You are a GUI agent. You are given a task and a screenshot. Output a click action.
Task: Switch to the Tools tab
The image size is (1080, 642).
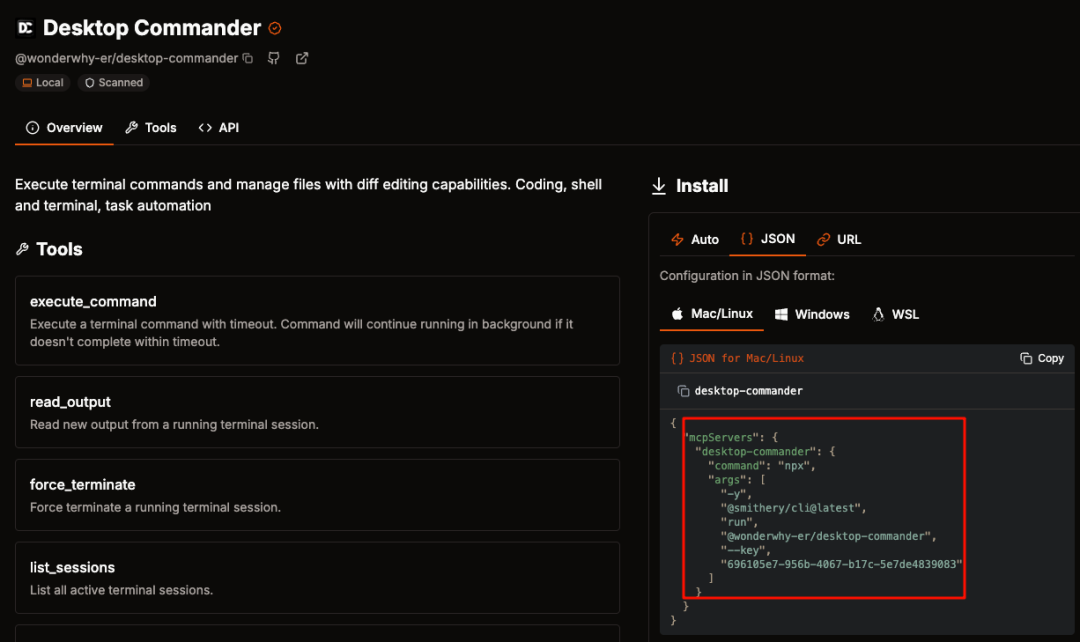tap(151, 128)
